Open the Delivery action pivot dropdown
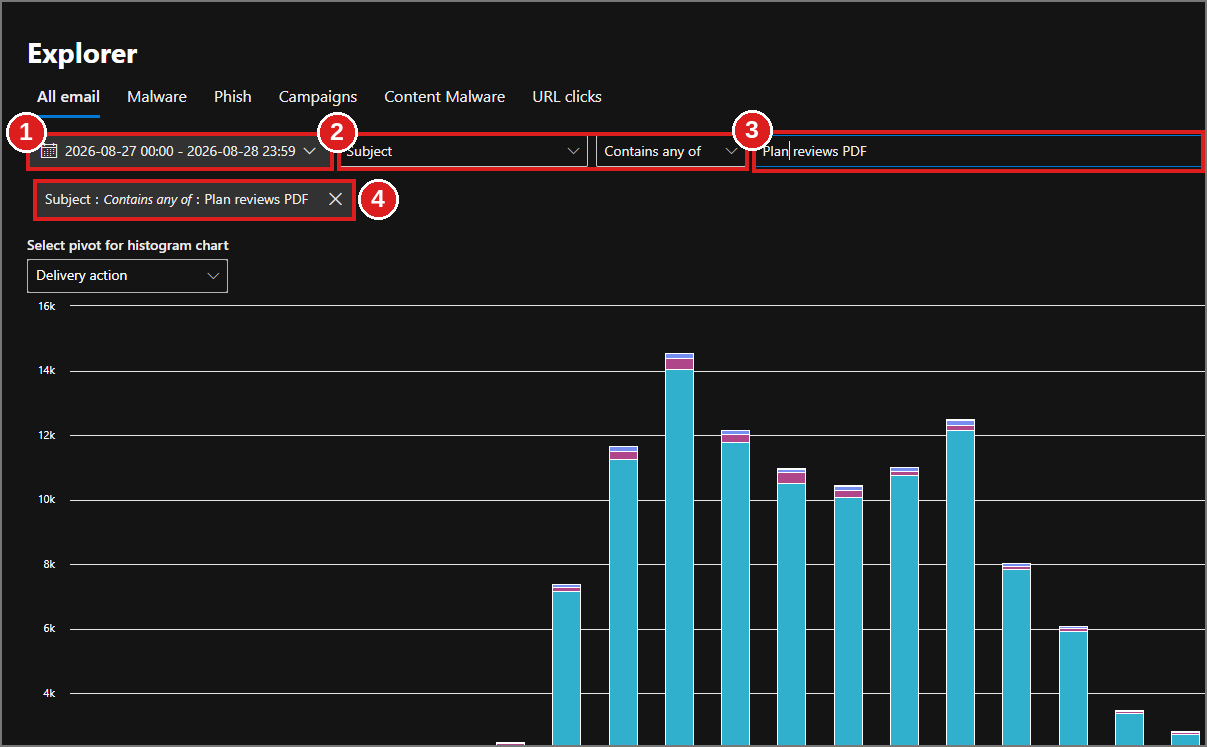The image size is (1207, 747). click(127, 276)
